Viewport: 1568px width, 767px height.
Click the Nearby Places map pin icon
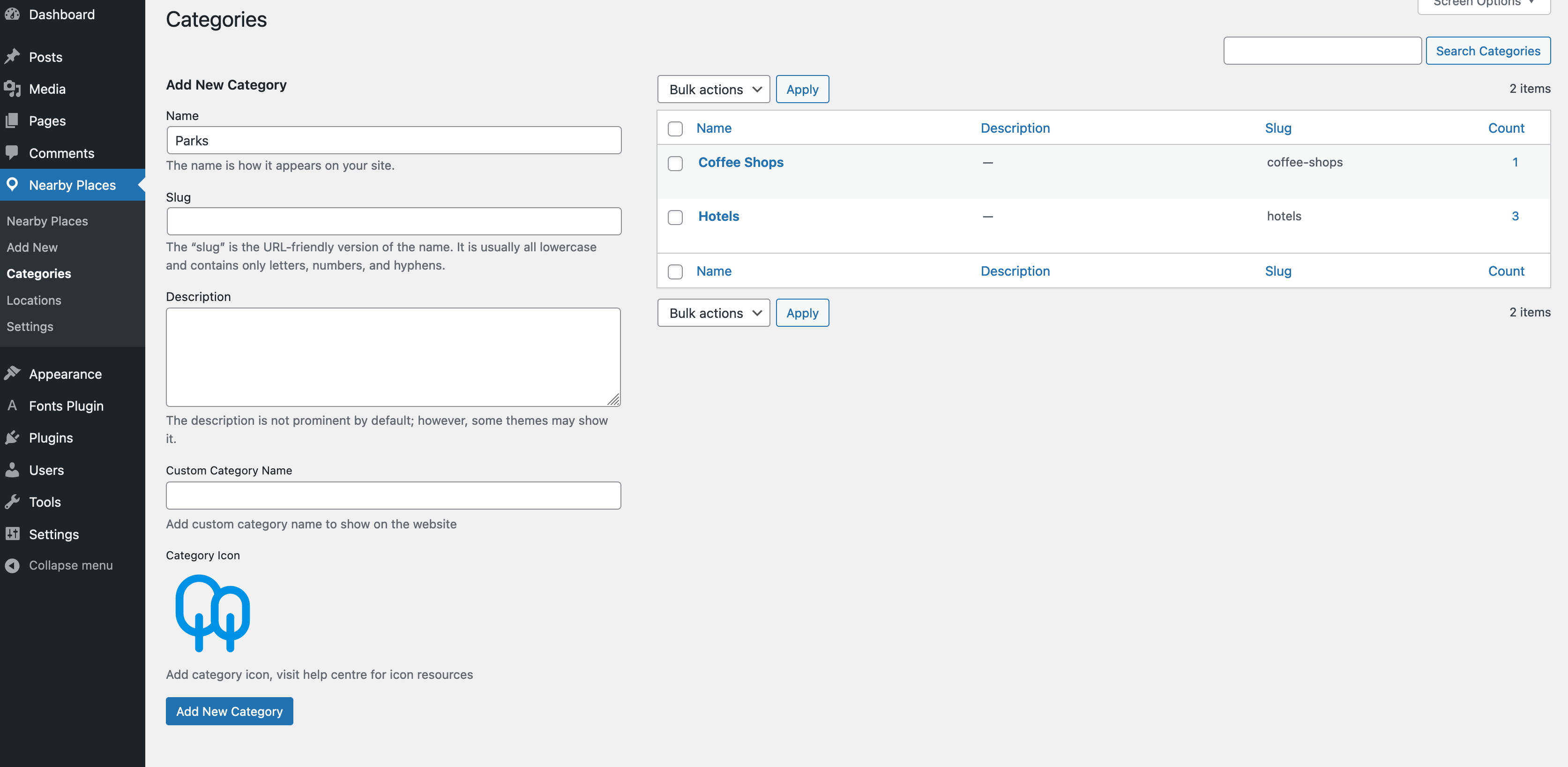[12, 184]
